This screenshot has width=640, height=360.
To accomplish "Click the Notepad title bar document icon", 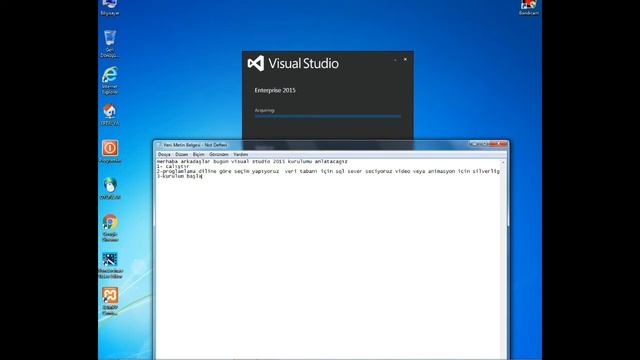I will coord(159,145).
